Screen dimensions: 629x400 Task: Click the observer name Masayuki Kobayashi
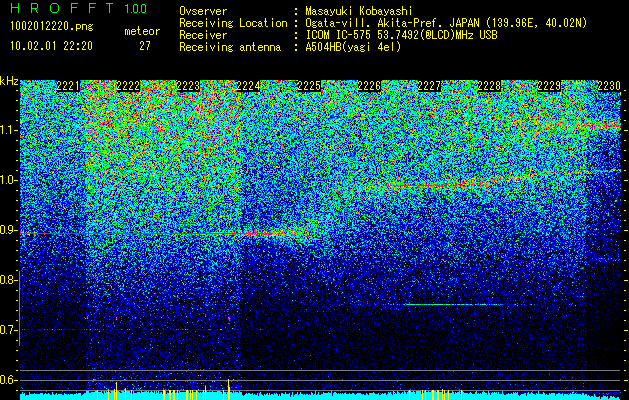point(359,11)
